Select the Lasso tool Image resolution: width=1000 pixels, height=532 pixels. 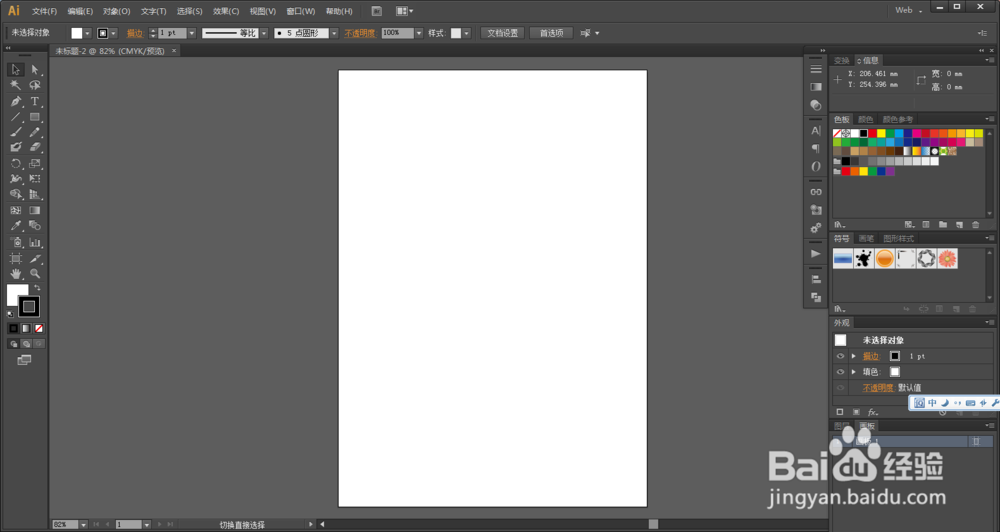(x=35, y=85)
